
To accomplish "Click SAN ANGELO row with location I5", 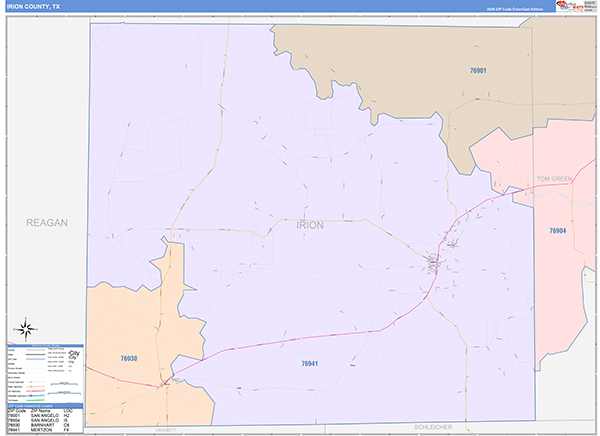I will click(x=38, y=420).
